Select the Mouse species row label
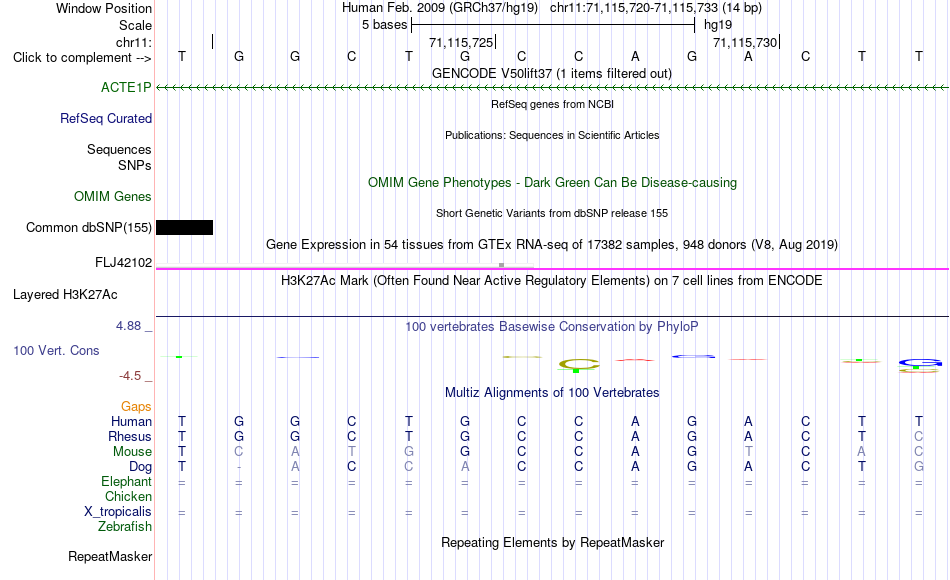The image size is (950, 580). pyautogui.click(x=132, y=452)
